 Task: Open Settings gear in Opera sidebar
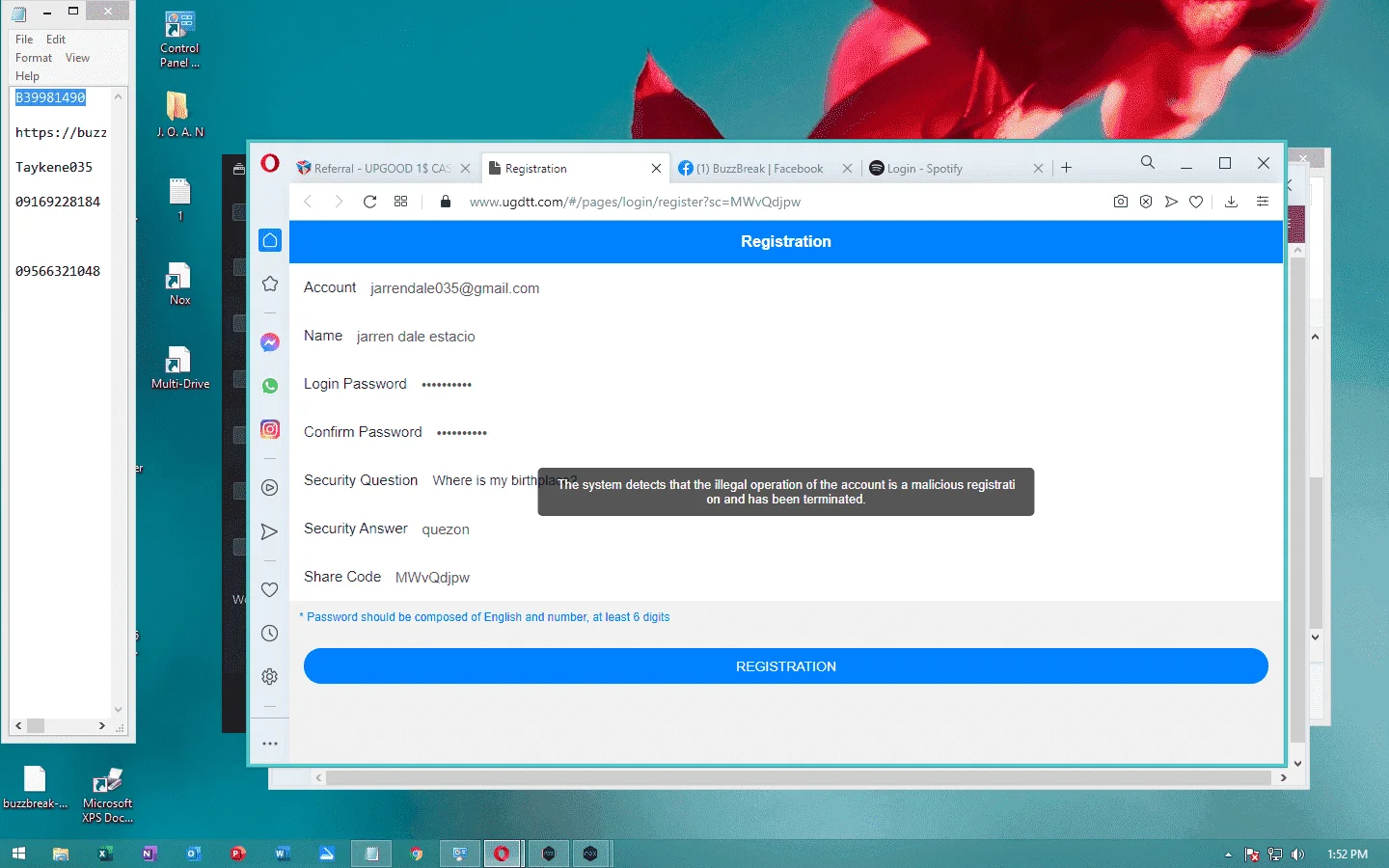[x=270, y=677]
